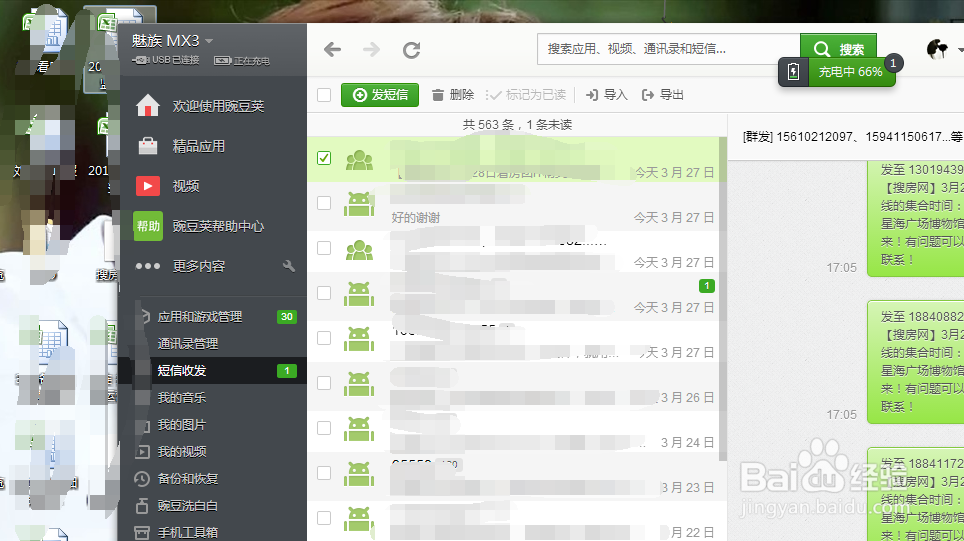This screenshot has width=964, height=541.
Task: Click 标记为已读 button
Action: point(526,95)
